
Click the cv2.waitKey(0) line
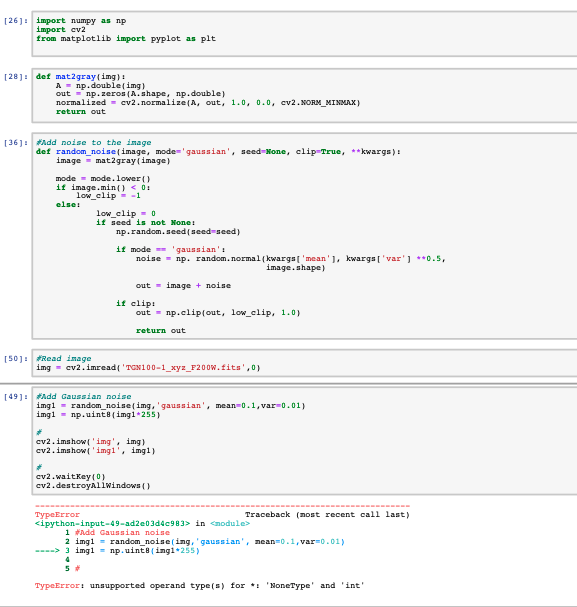click(70, 477)
